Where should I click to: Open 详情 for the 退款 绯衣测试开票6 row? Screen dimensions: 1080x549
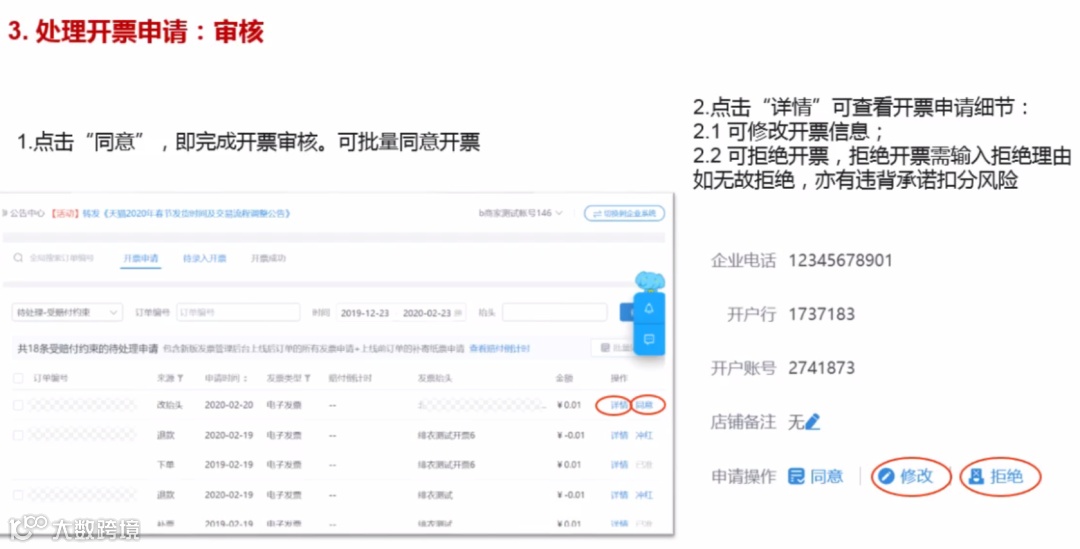point(619,435)
